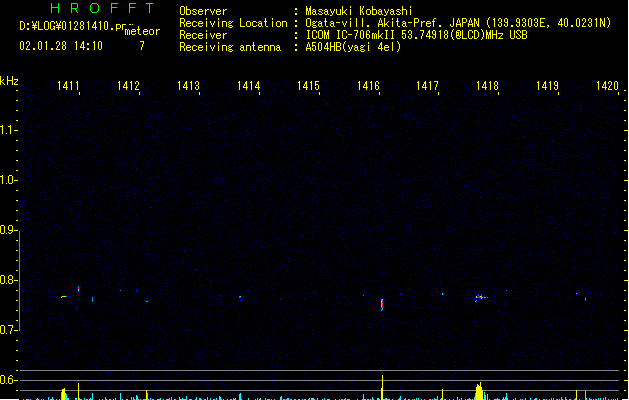Click the vertical meteor echo streak at 1416
Image resolution: width=629 pixels, height=400 pixels.
(x=382, y=305)
